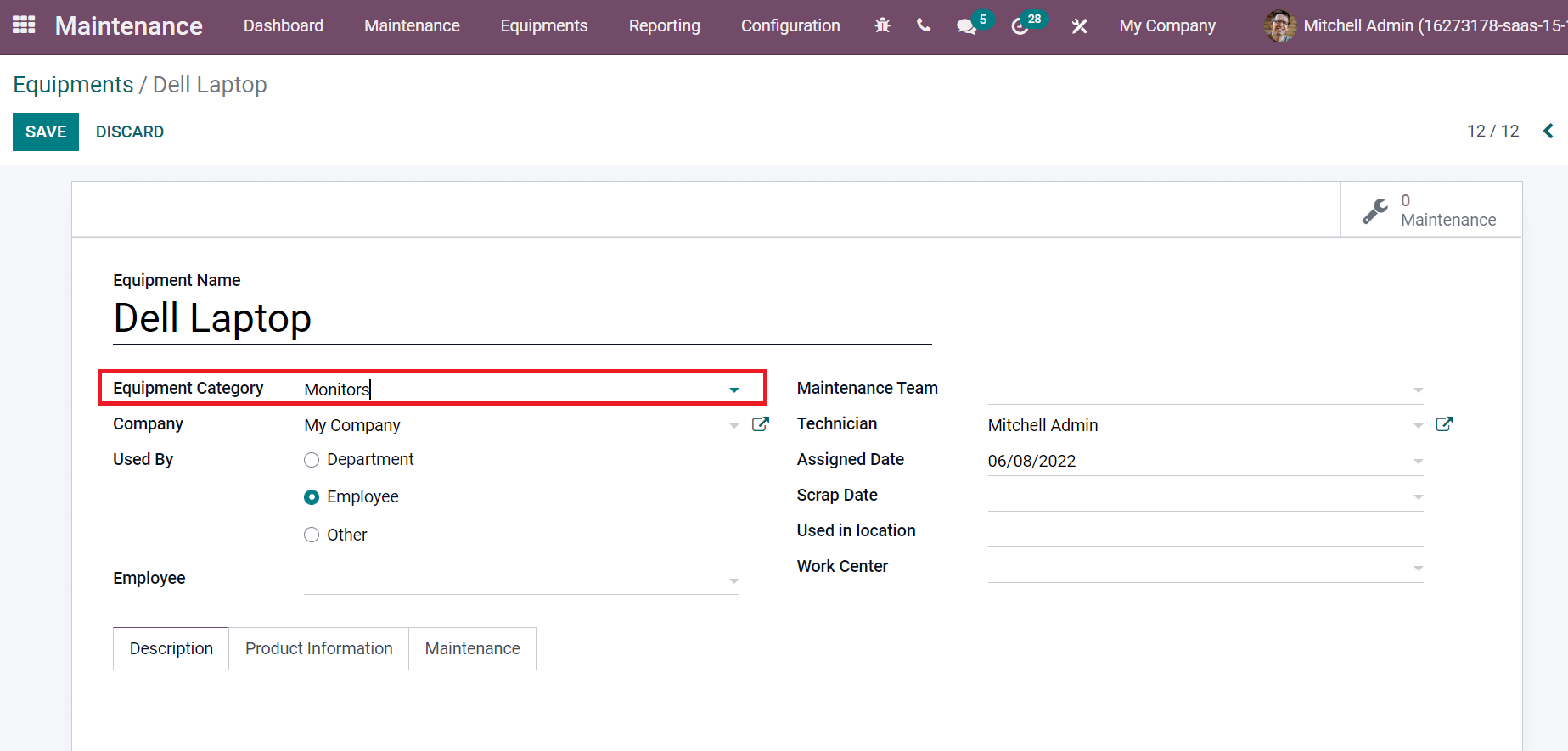The height and width of the screenshot is (751, 1568).
Task: Select the Employee radio option
Action: tap(312, 497)
